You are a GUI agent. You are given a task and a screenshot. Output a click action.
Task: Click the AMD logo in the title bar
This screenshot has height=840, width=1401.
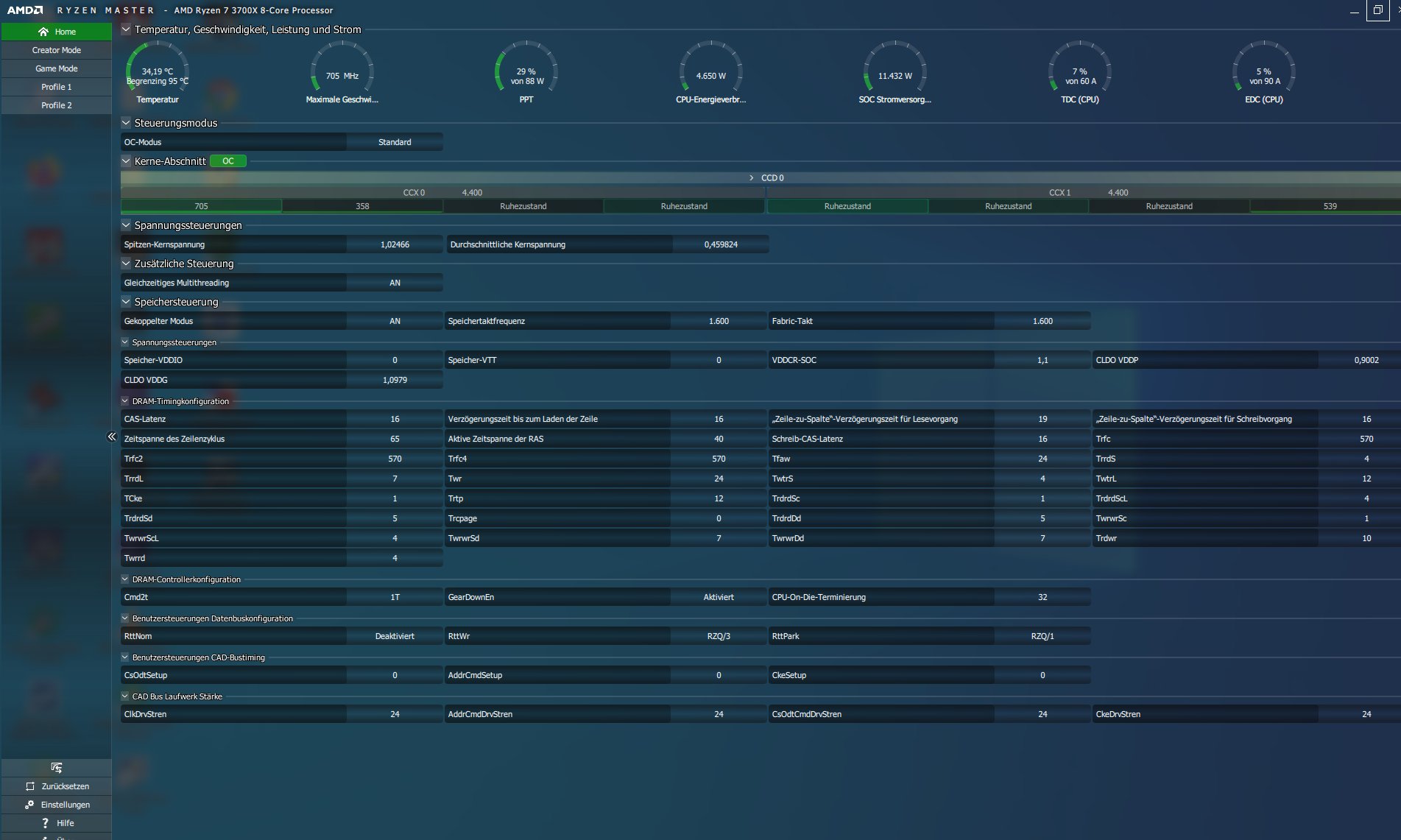click(25, 10)
